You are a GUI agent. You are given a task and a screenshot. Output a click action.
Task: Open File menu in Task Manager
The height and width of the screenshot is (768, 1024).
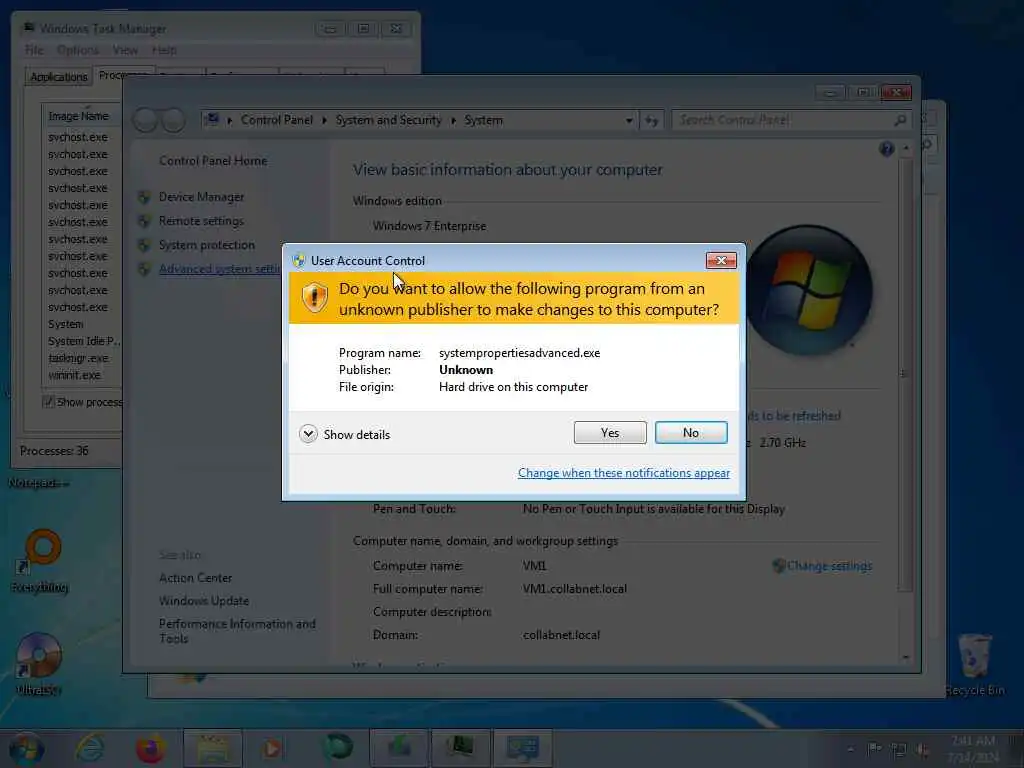[34, 50]
